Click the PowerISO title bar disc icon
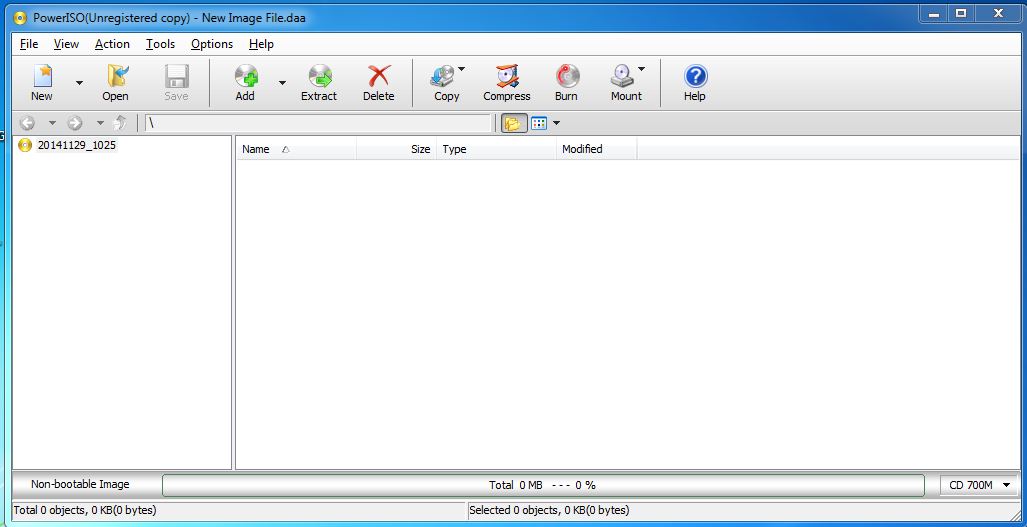The width and height of the screenshot is (1027, 527). coord(21,18)
